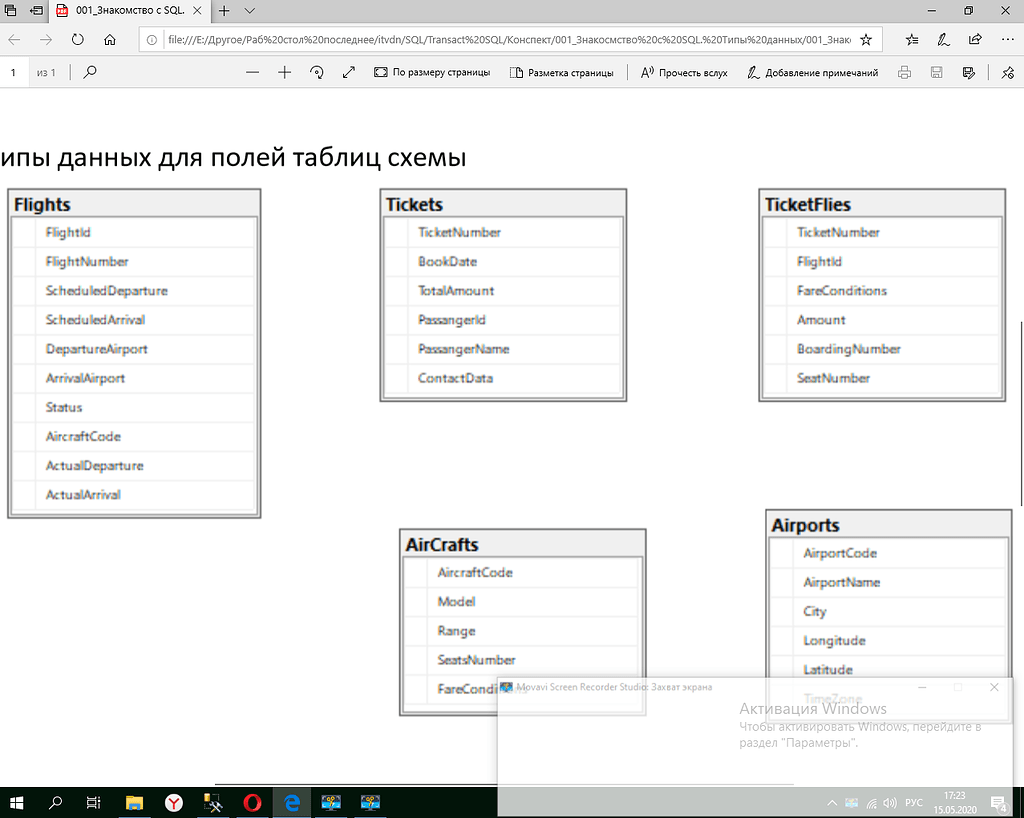Open a new browser tab
The width and height of the screenshot is (1024, 818).
click(x=224, y=11)
